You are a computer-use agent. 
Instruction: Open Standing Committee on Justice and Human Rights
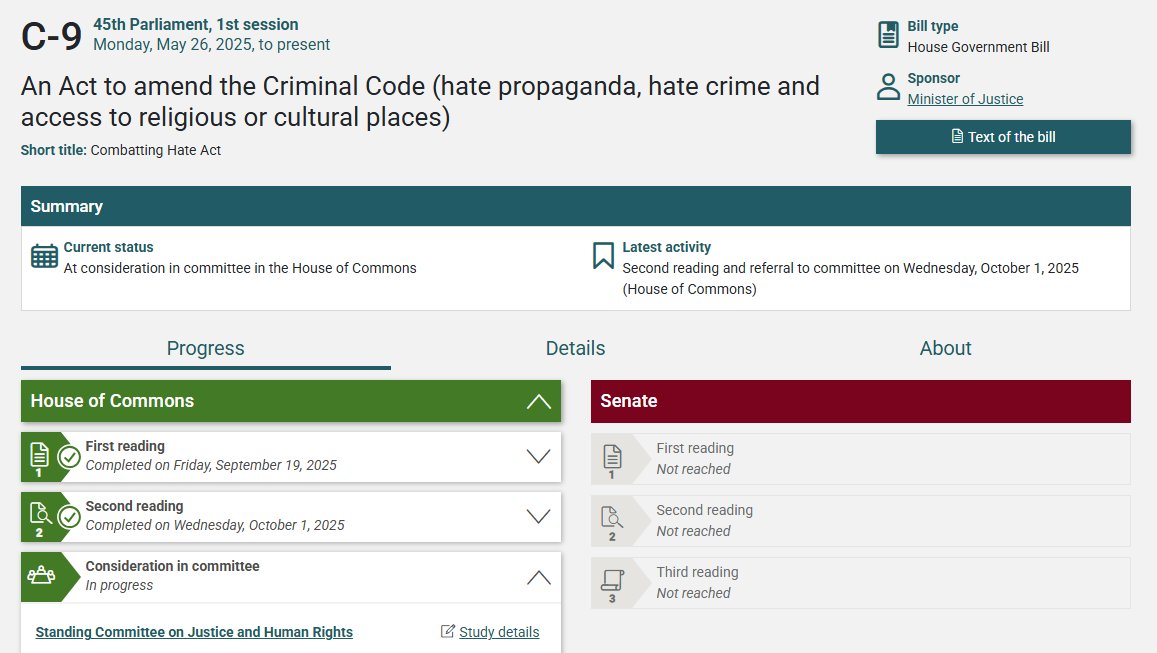pos(194,632)
